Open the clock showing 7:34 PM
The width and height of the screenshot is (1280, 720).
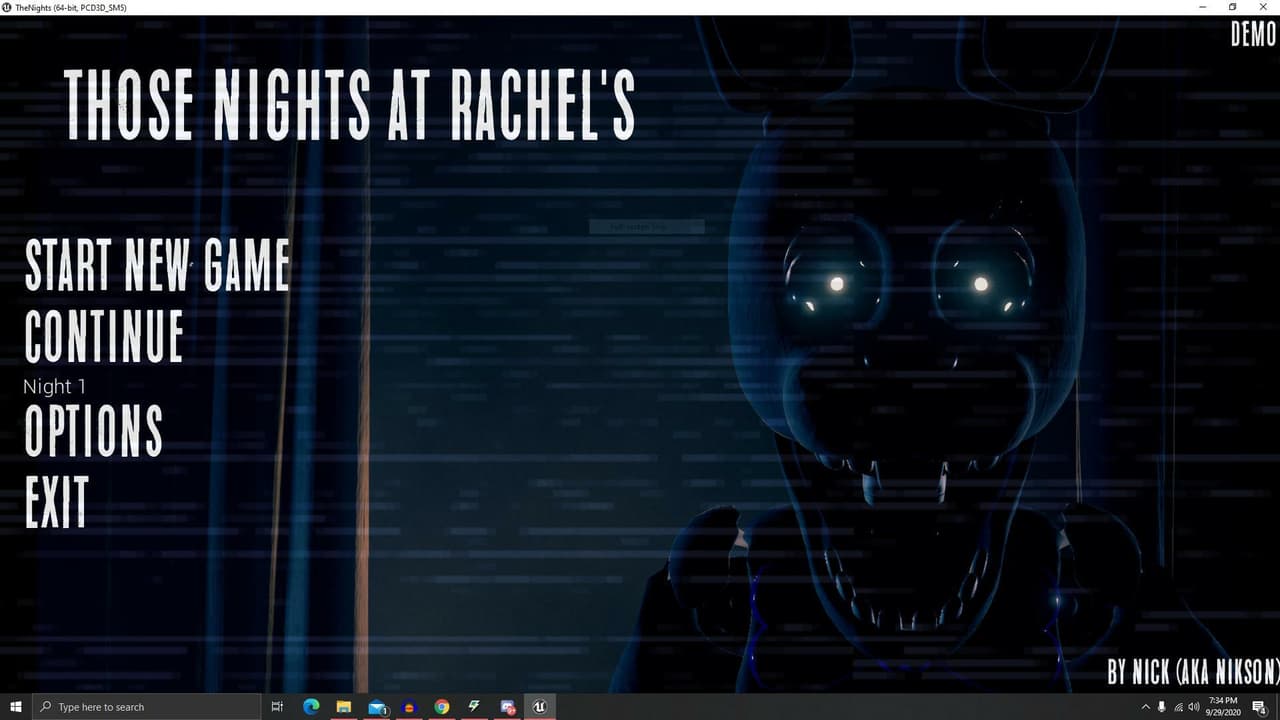pos(1224,706)
